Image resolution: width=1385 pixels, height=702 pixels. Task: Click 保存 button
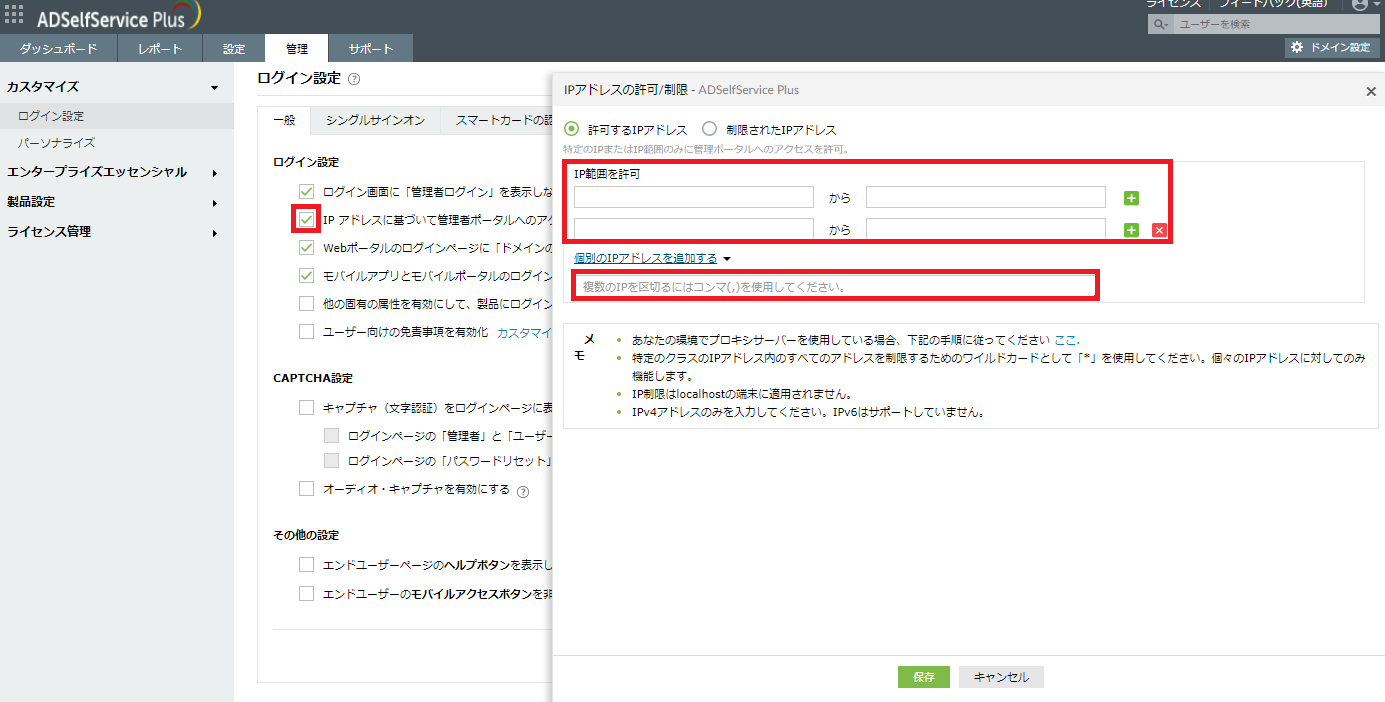pyautogui.click(x=923, y=677)
